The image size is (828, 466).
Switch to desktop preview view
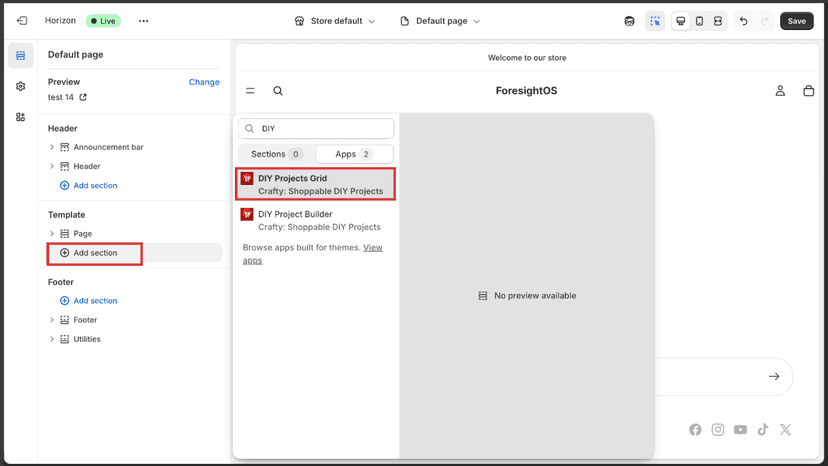681,21
